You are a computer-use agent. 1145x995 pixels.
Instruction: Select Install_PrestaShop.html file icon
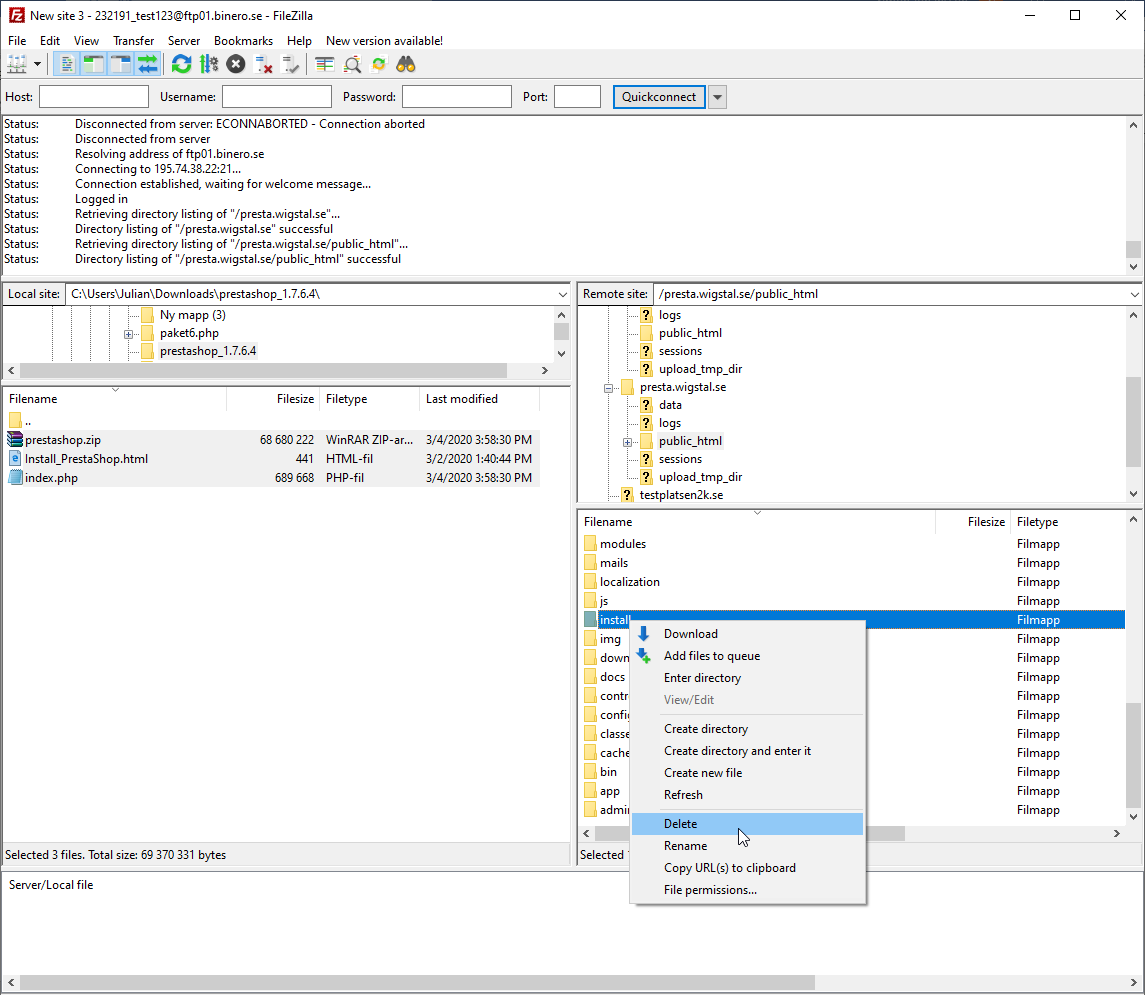15,458
